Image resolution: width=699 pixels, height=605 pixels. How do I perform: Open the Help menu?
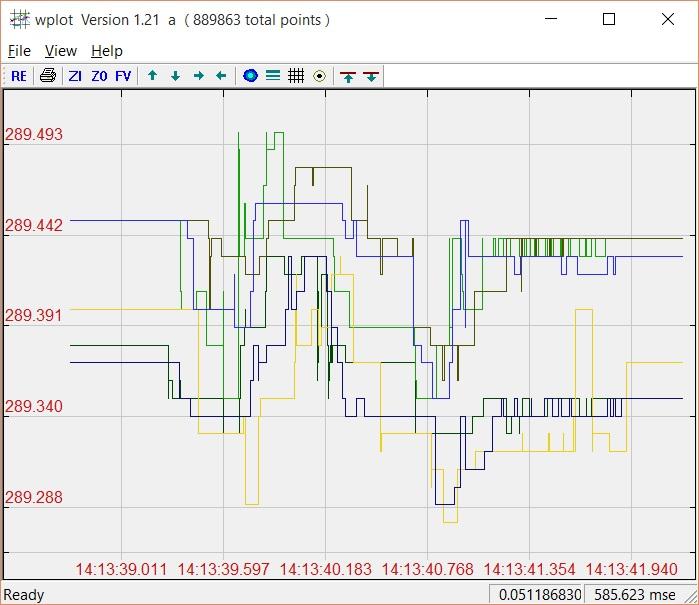(x=107, y=51)
